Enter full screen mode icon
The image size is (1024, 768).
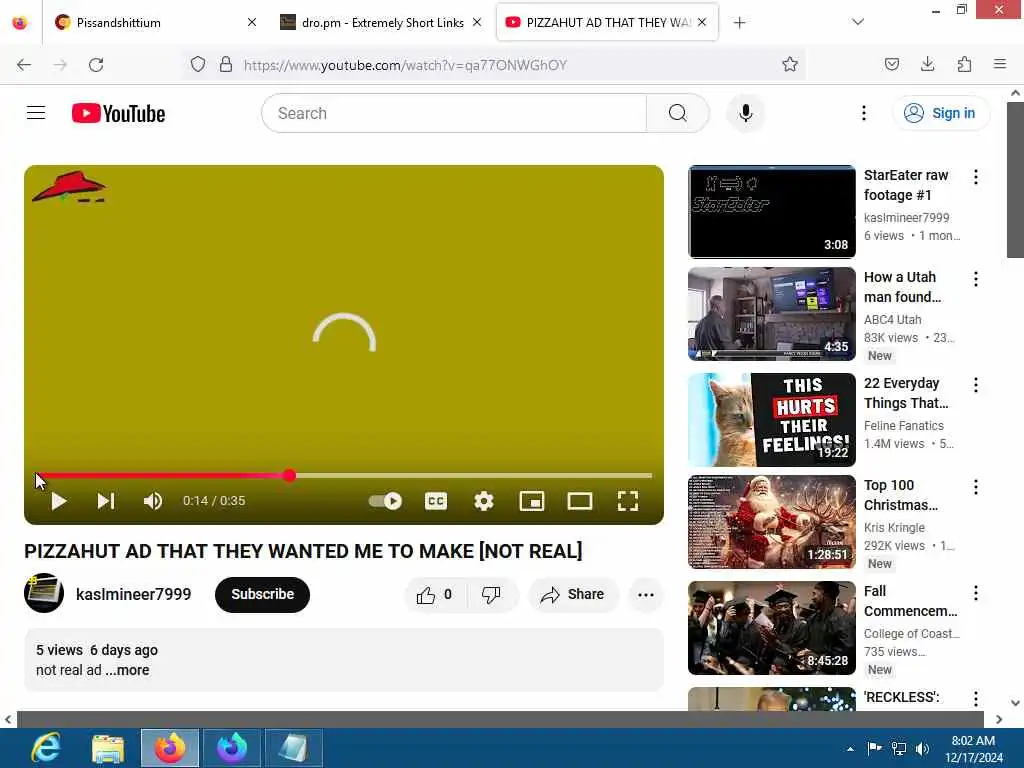[x=628, y=501]
